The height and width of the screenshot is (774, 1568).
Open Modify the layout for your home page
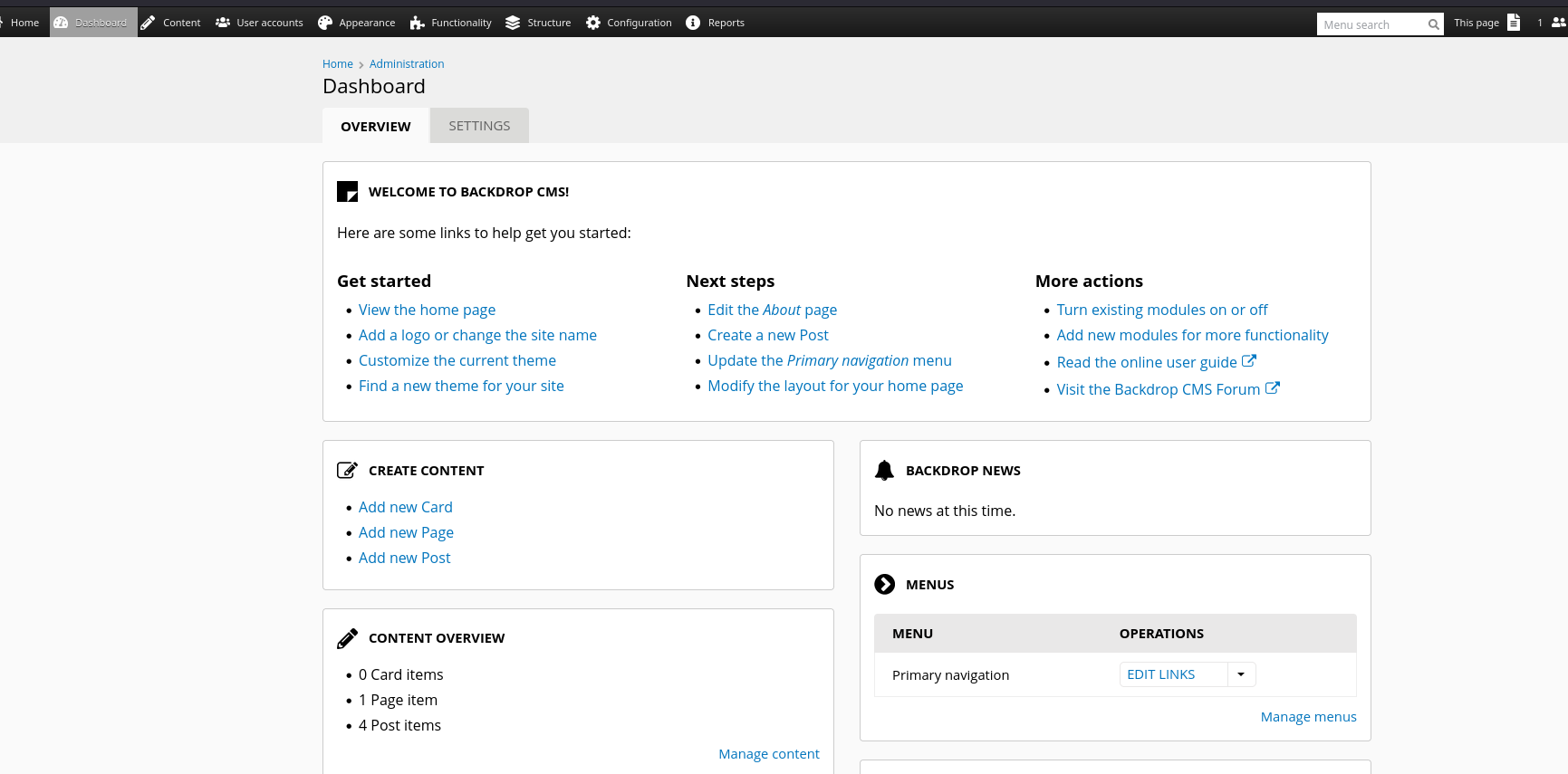click(x=835, y=386)
